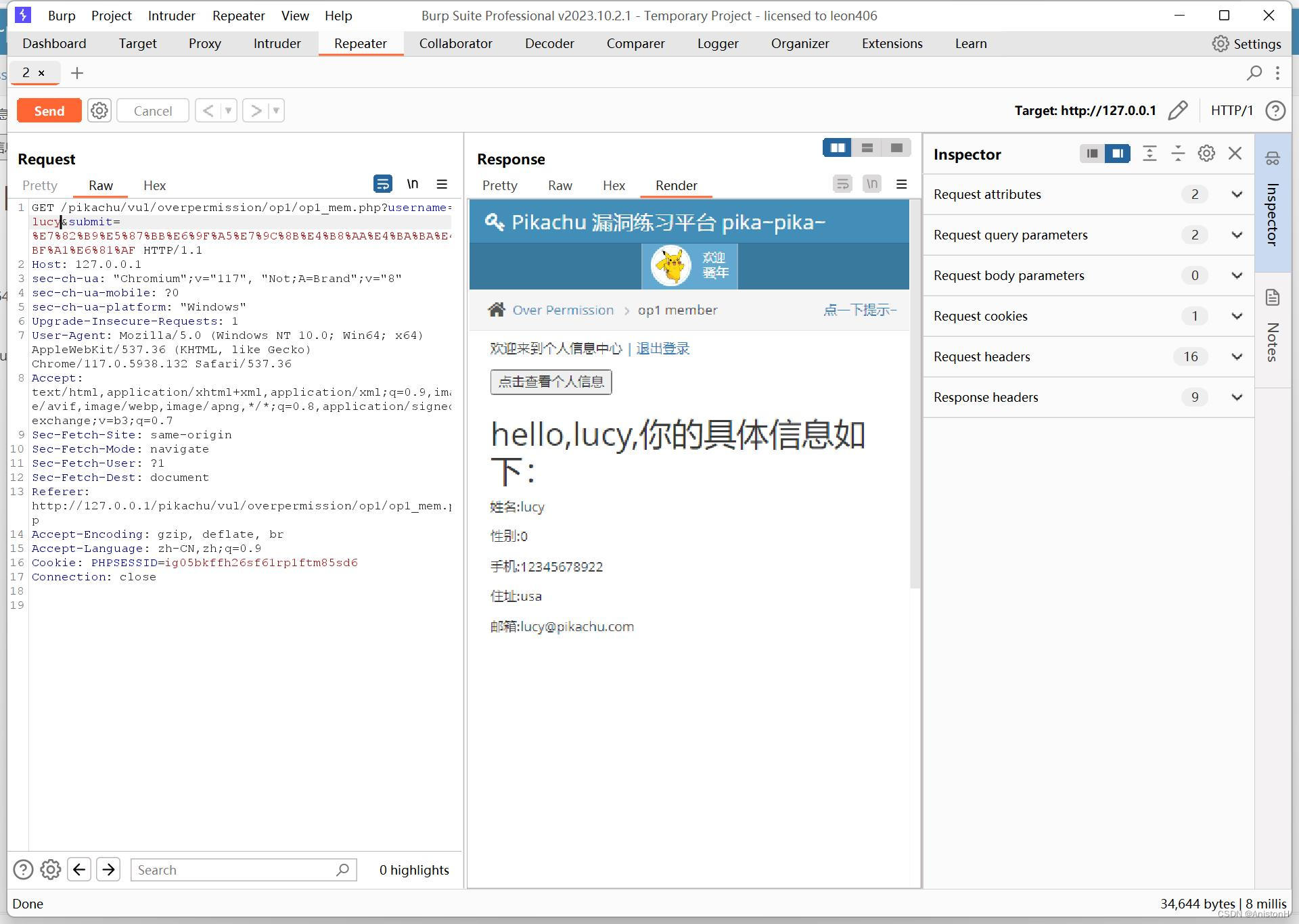
Task: Toggle show non-printable characters in Response
Action: (872, 184)
